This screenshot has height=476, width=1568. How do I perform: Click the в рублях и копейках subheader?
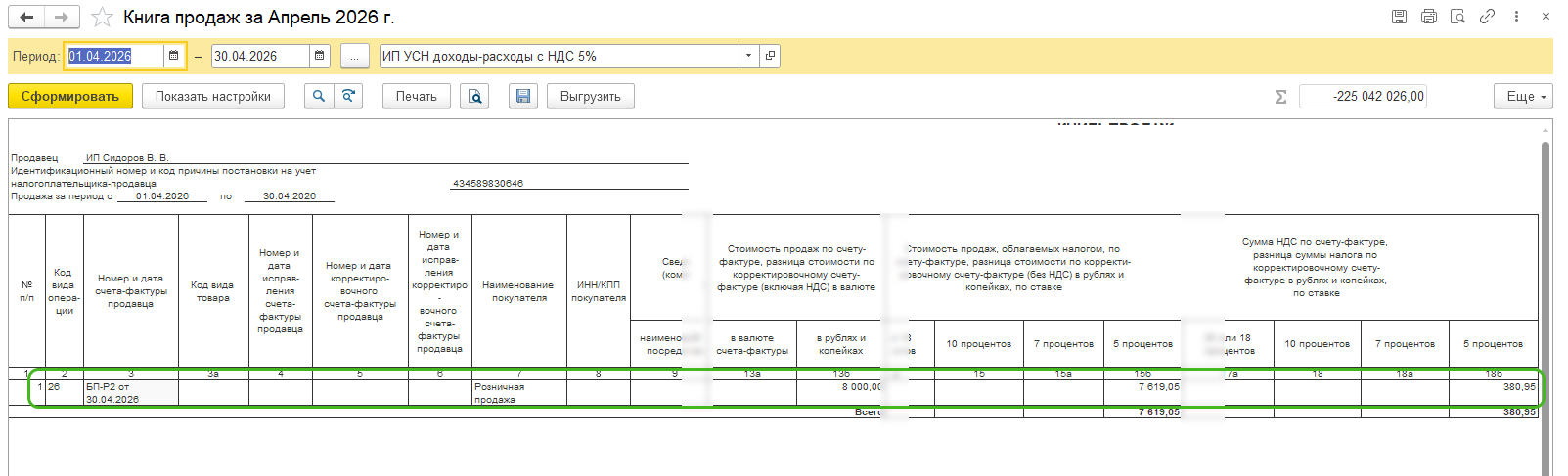pos(840,344)
